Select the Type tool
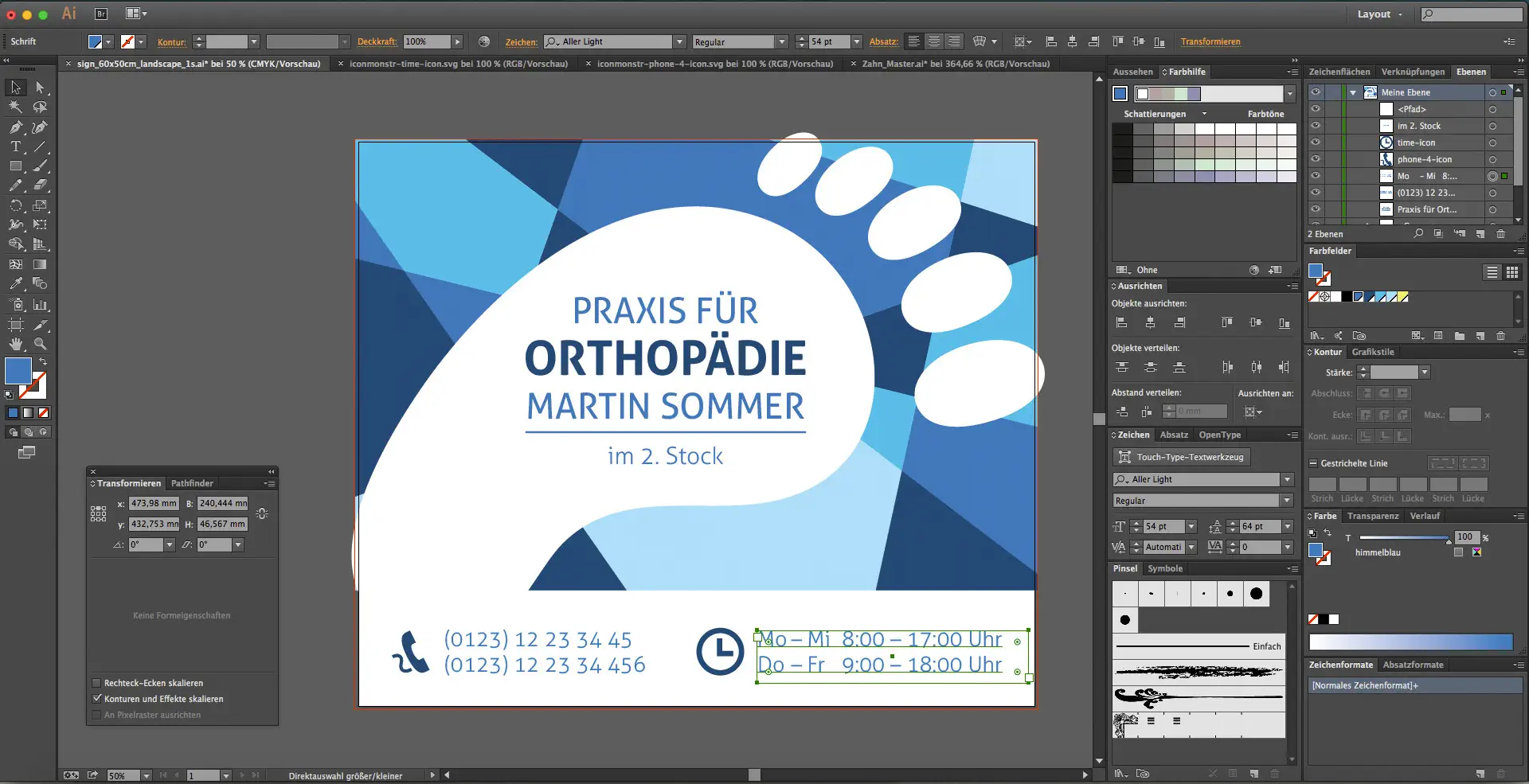This screenshot has width=1529, height=784. (x=16, y=146)
